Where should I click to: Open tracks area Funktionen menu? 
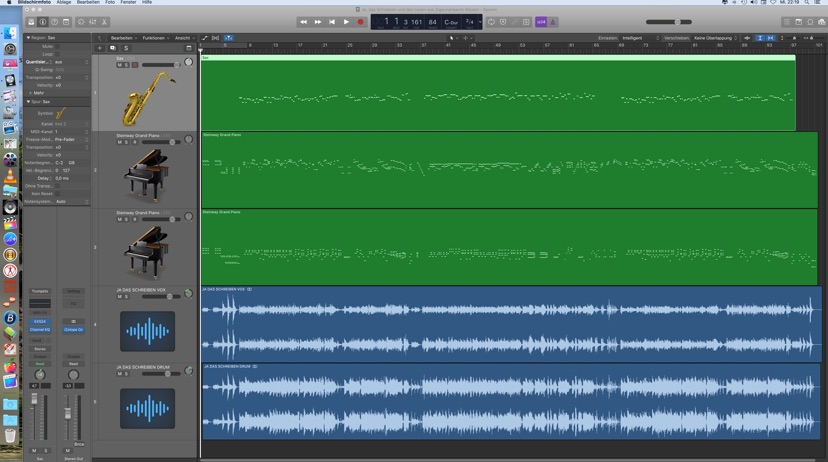(155, 38)
